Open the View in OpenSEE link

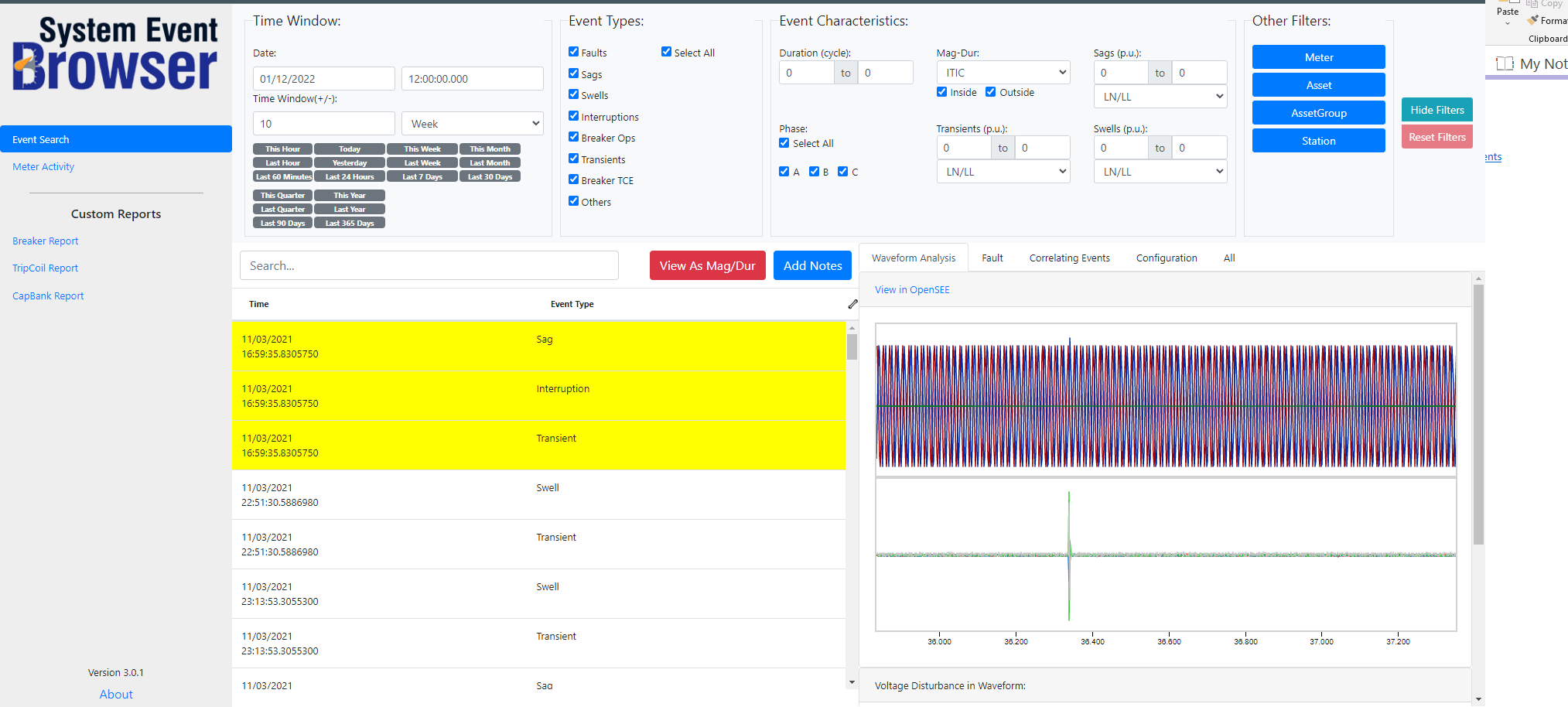tap(912, 290)
